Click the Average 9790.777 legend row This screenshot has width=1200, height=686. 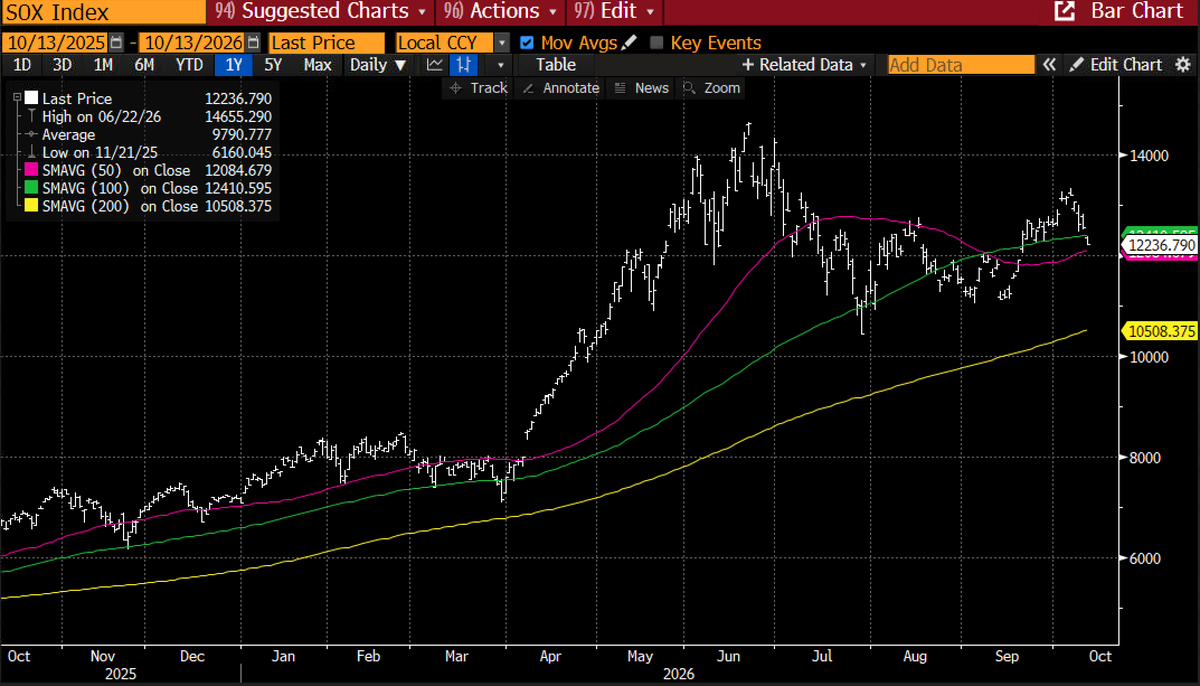click(x=147, y=135)
